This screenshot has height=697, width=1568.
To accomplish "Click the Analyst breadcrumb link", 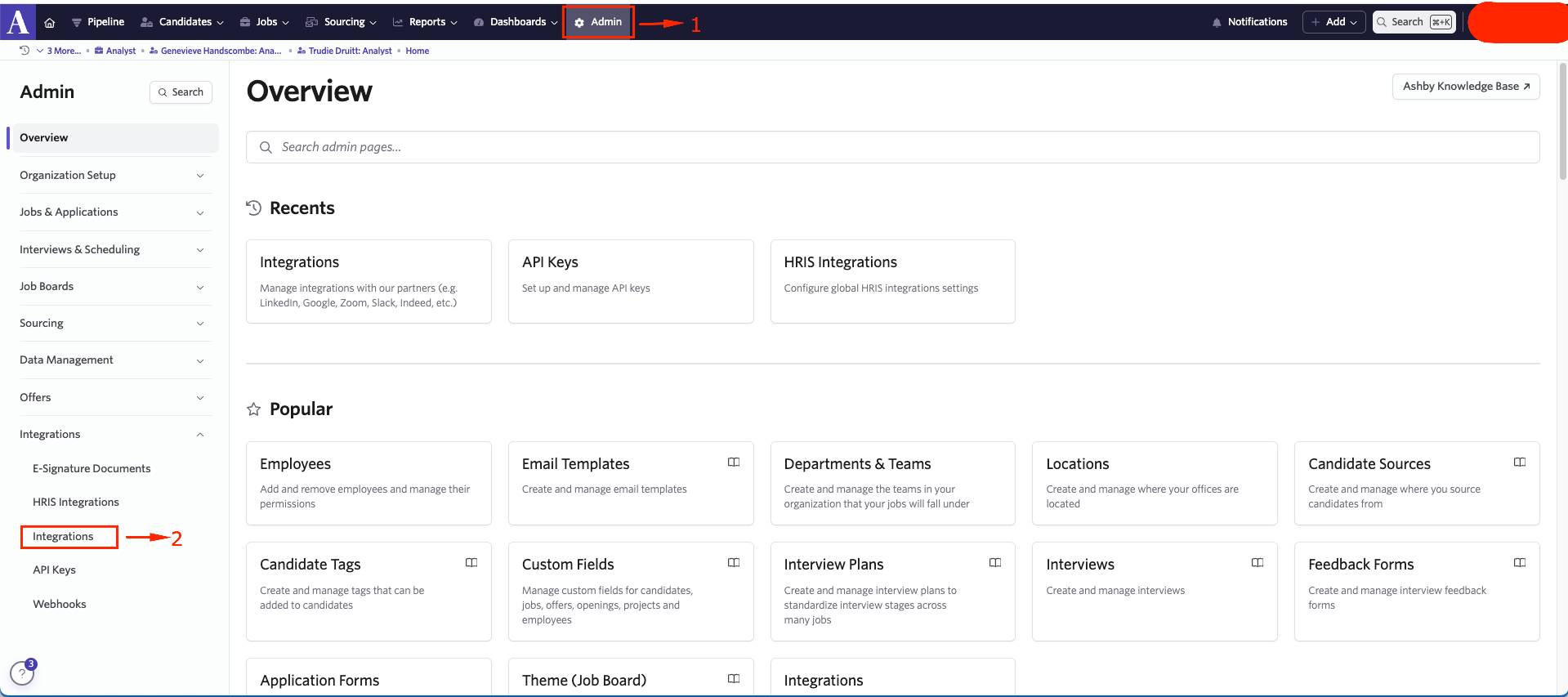I will 115,51.
